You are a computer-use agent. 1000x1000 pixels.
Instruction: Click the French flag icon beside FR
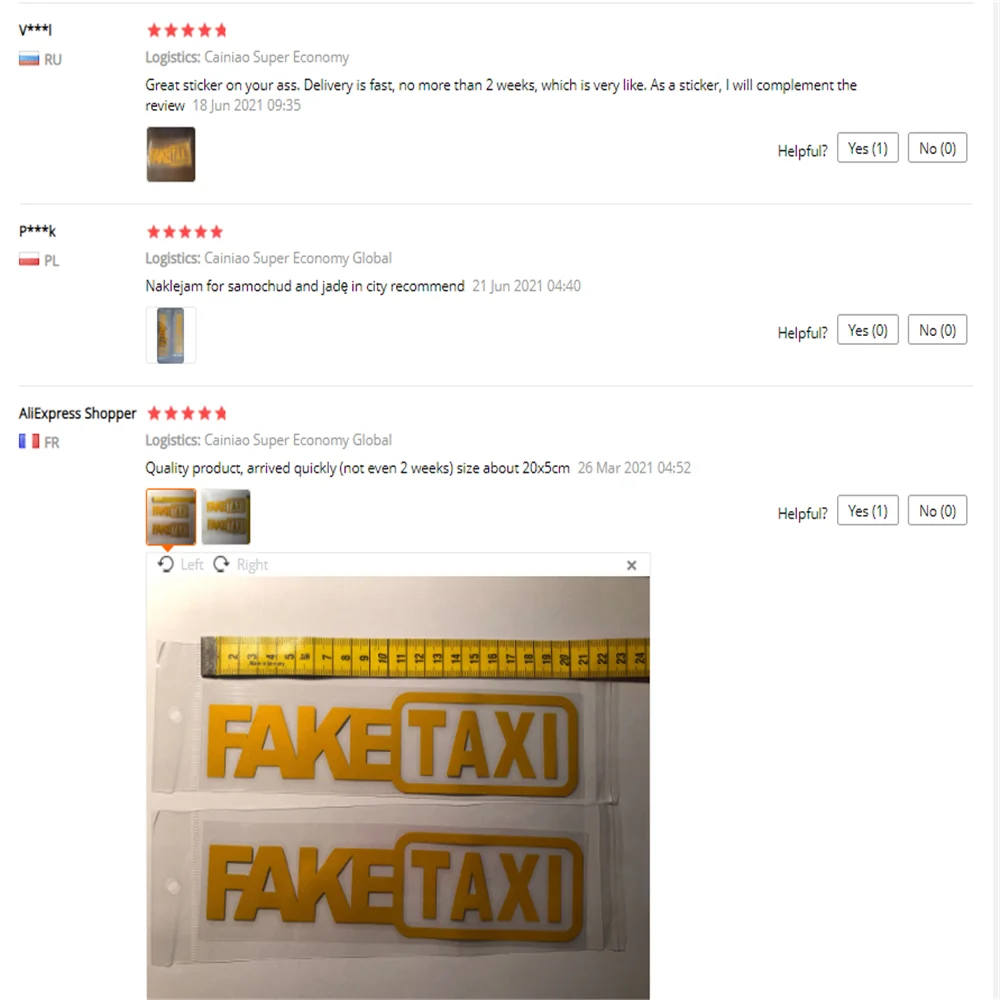click(x=29, y=441)
